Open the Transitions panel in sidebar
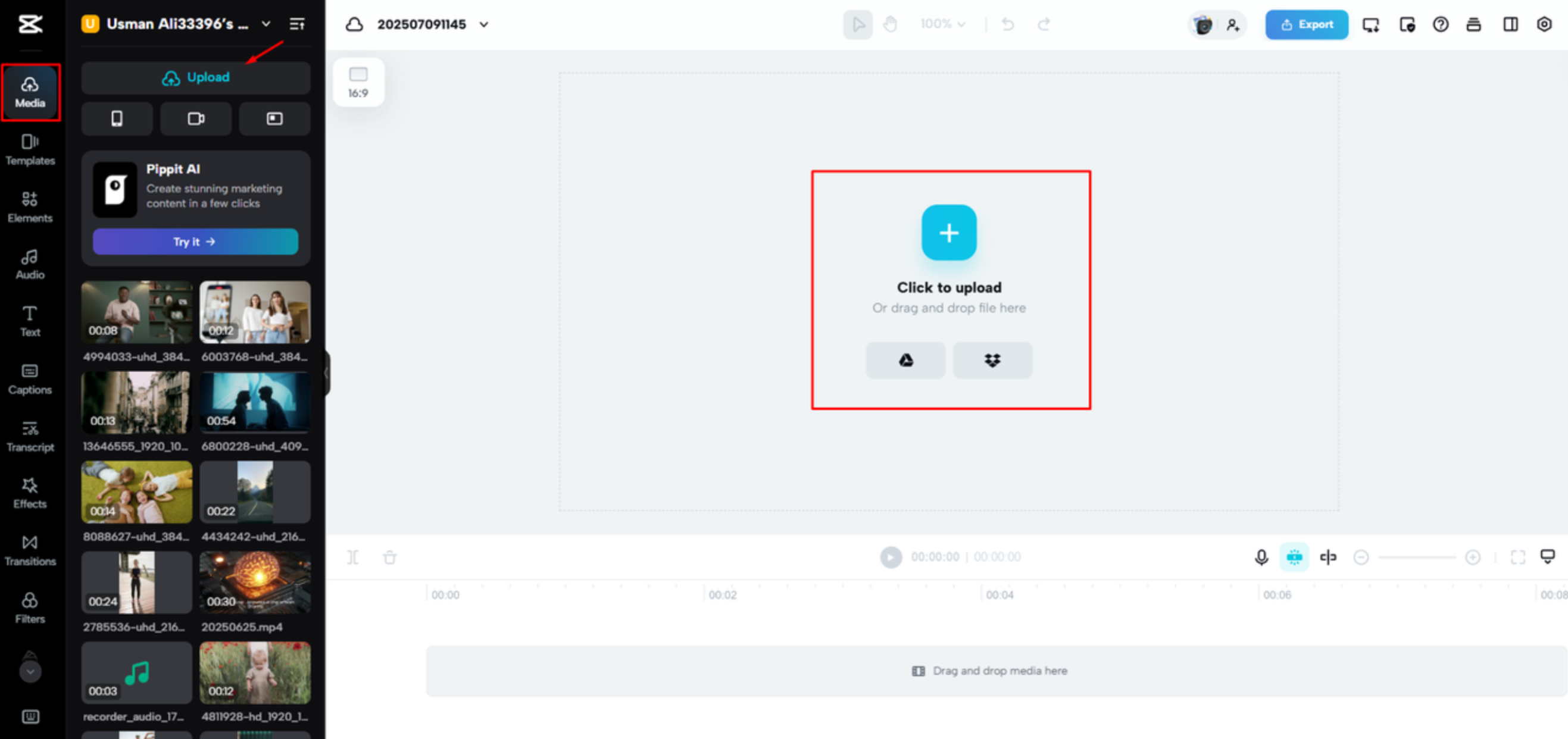Viewport: 1568px width, 739px height. pos(30,550)
